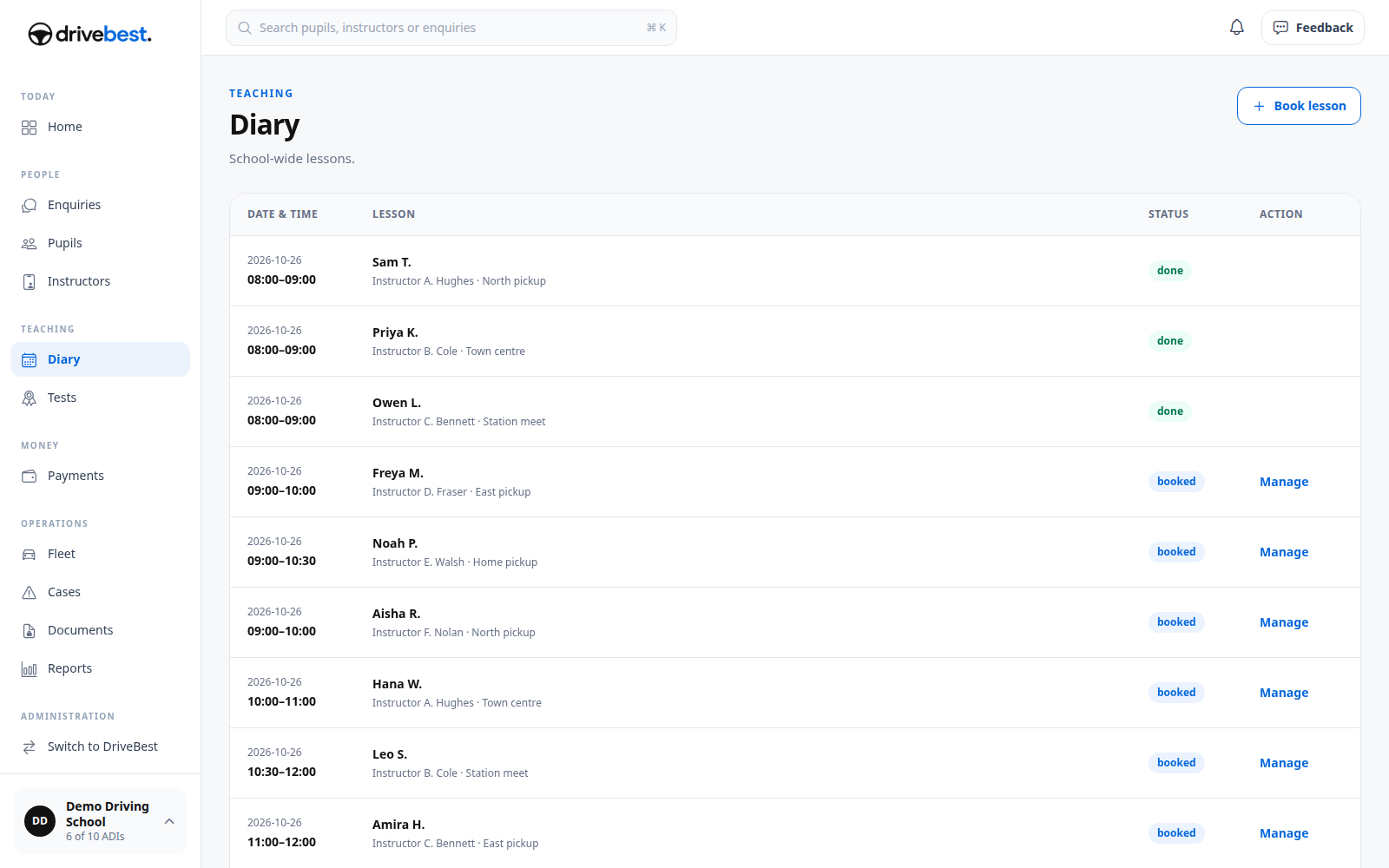Click the Switch to DriveBest arrows icon

coord(30,746)
